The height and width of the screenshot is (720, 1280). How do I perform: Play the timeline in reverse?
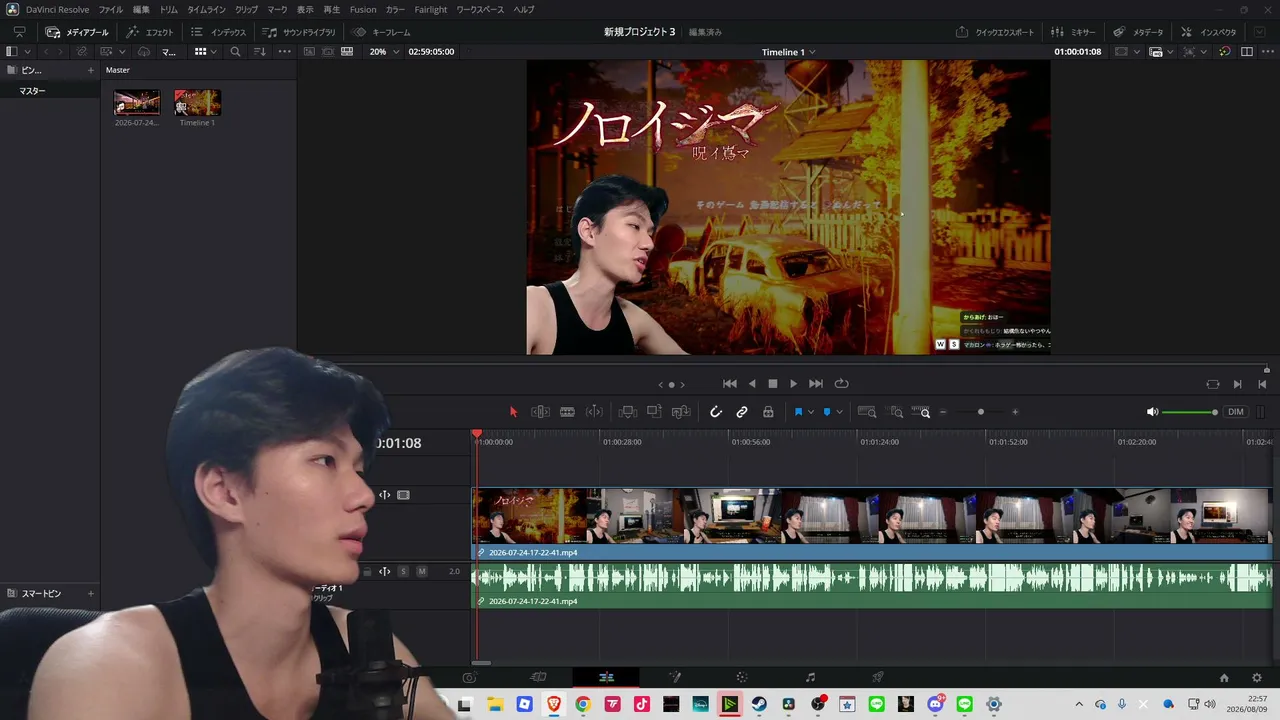click(x=752, y=384)
